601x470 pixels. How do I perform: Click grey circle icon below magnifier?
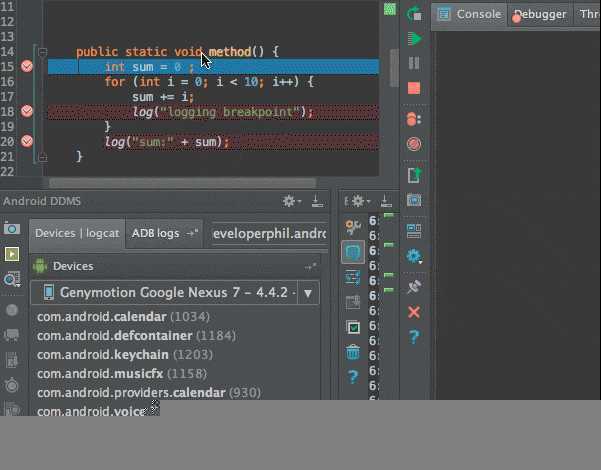coord(12,310)
